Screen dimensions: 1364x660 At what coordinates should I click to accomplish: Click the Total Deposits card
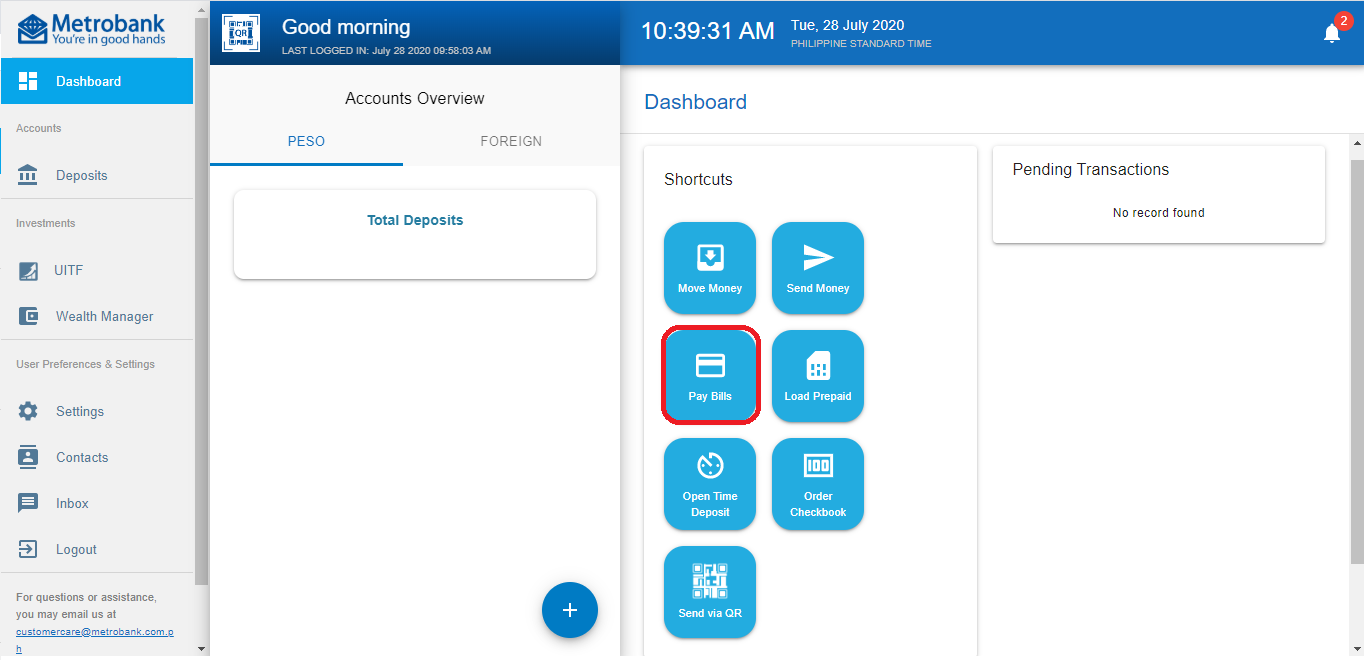click(415, 235)
